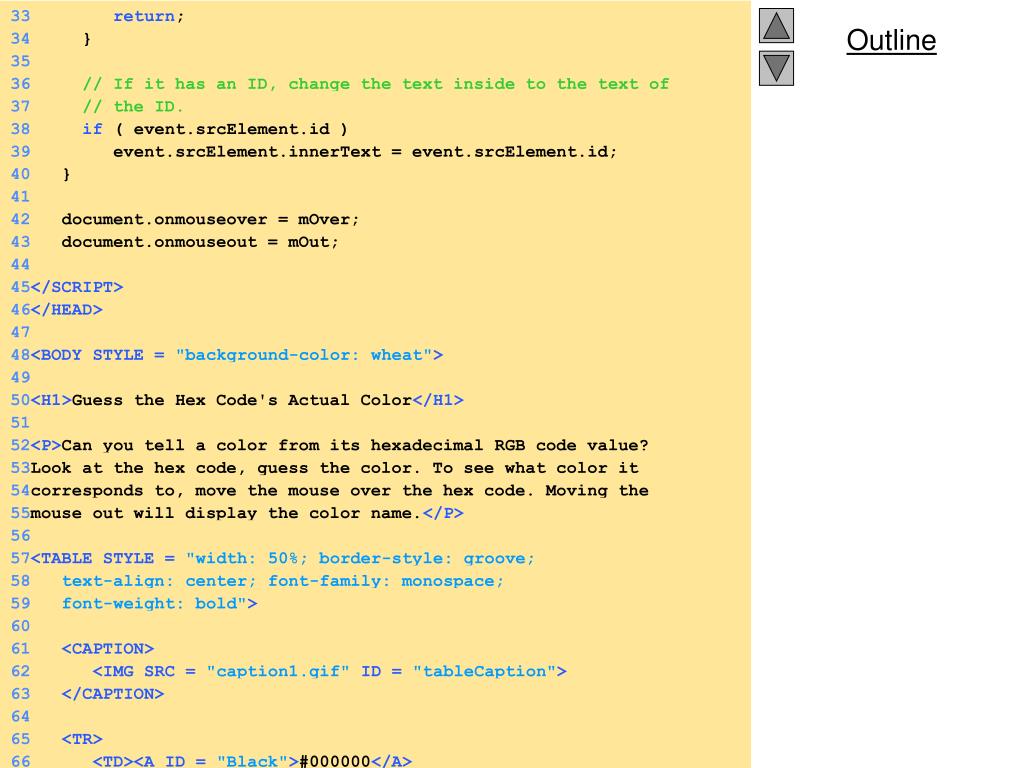Click 'if ( event.srcElement.id )' on line 38
This screenshot has width=1024, height=768.
(x=215, y=129)
